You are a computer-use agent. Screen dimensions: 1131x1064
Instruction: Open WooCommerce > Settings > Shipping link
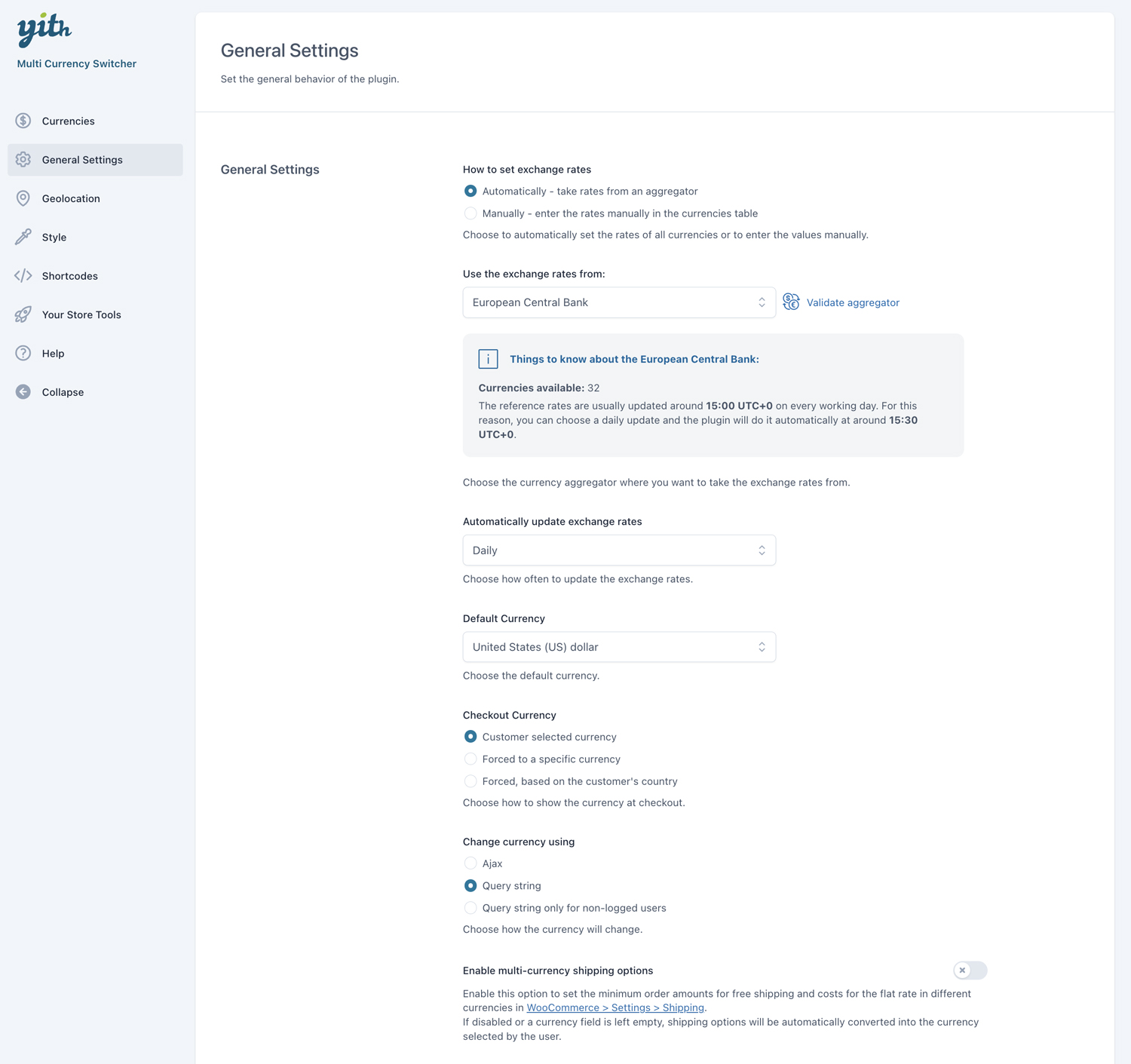click(x=615, y=1007)
